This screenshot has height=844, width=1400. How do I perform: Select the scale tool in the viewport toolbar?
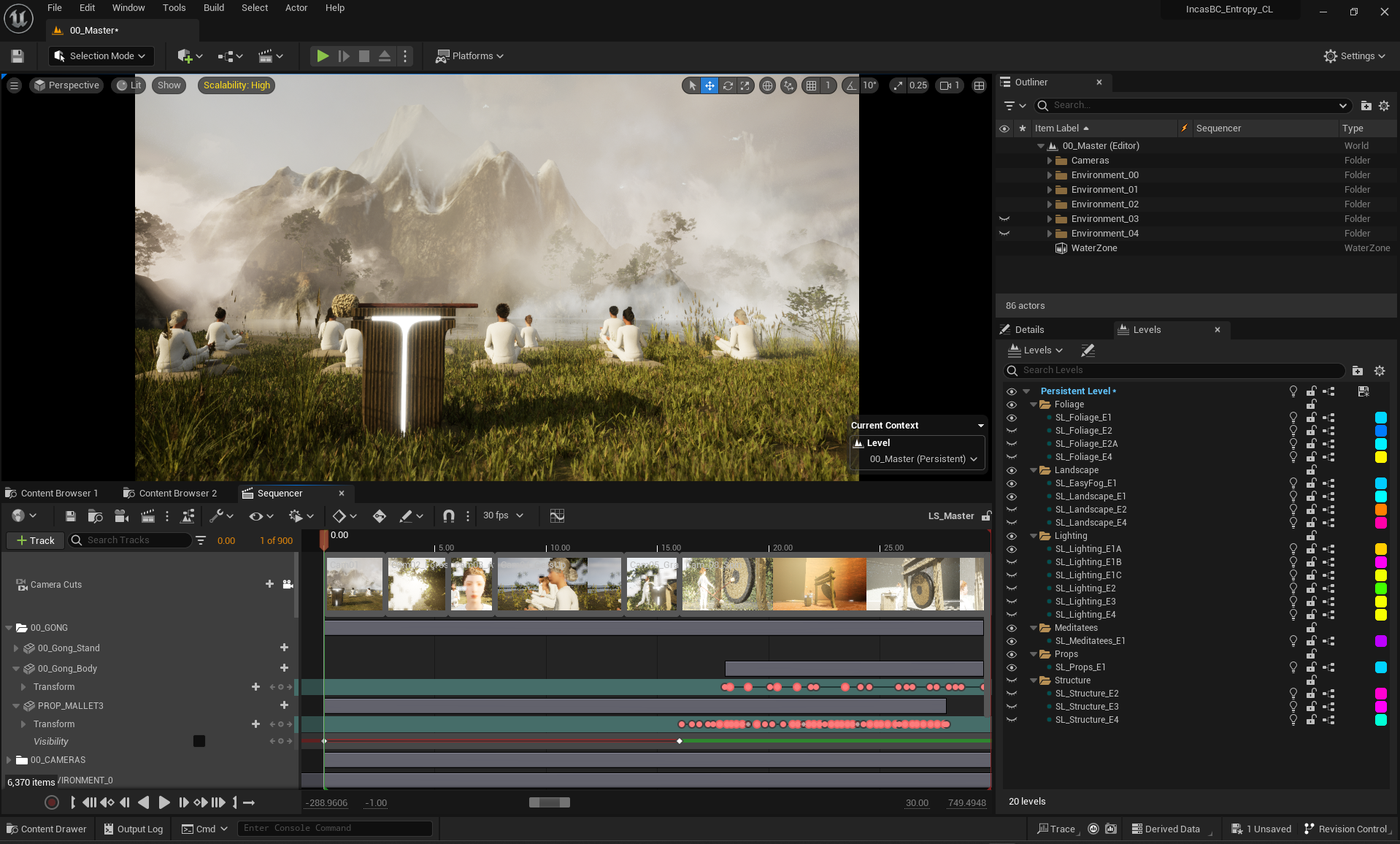coord(745,85)
